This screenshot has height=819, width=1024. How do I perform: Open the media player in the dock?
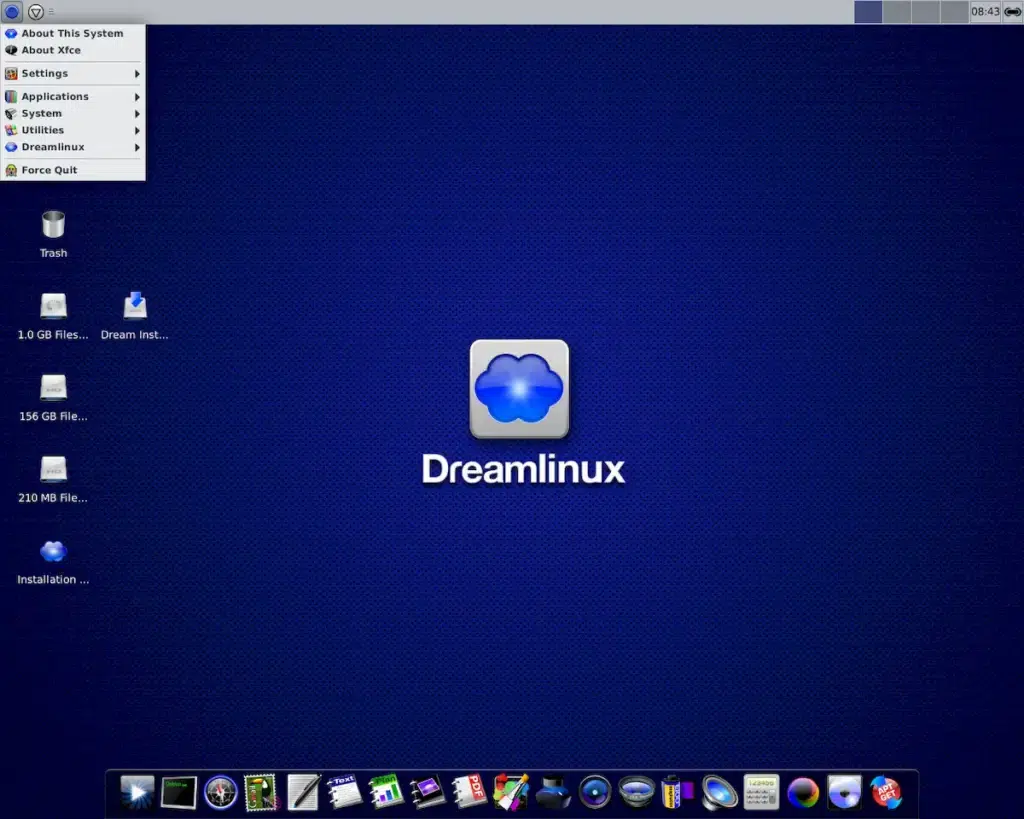[137, 792]
